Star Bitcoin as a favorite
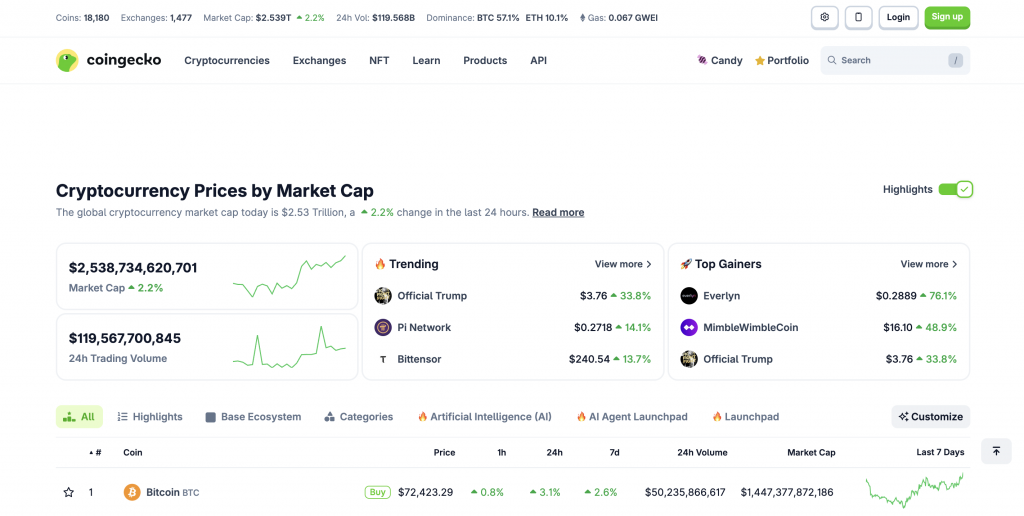The width and height of the screenshot is (1024, 516). [x=68, y=492]
